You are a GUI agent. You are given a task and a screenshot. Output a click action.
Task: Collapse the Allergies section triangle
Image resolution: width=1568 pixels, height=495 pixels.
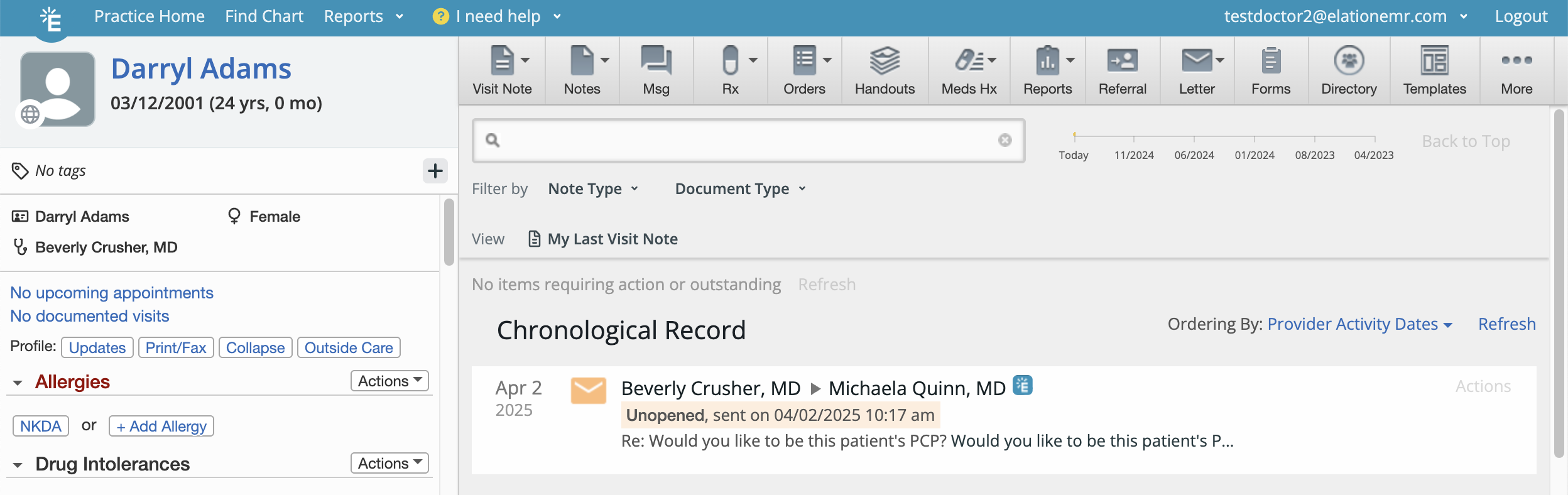[x=18, y=383]
